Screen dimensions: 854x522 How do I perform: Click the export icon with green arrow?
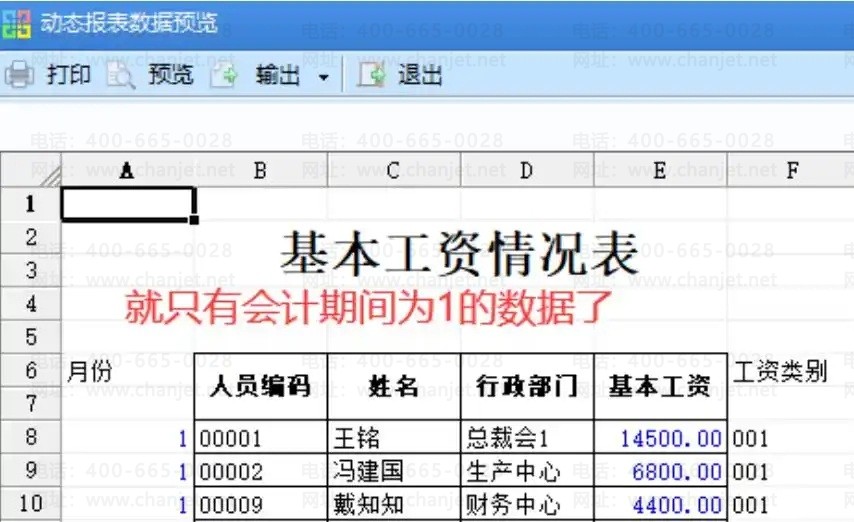[x=224, y=75]
